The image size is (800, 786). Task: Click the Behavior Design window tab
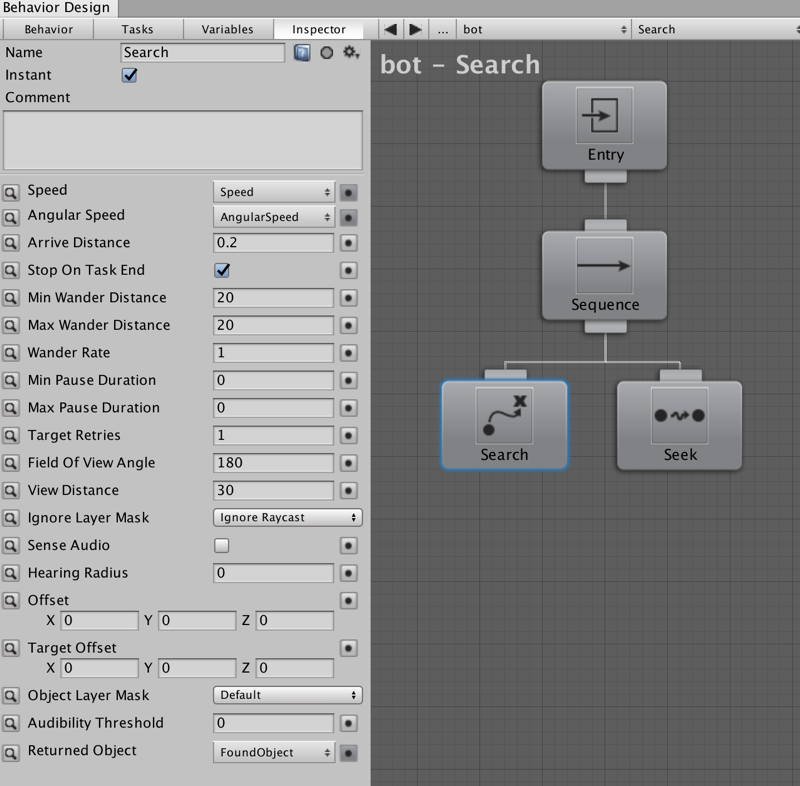click(57, 8)
